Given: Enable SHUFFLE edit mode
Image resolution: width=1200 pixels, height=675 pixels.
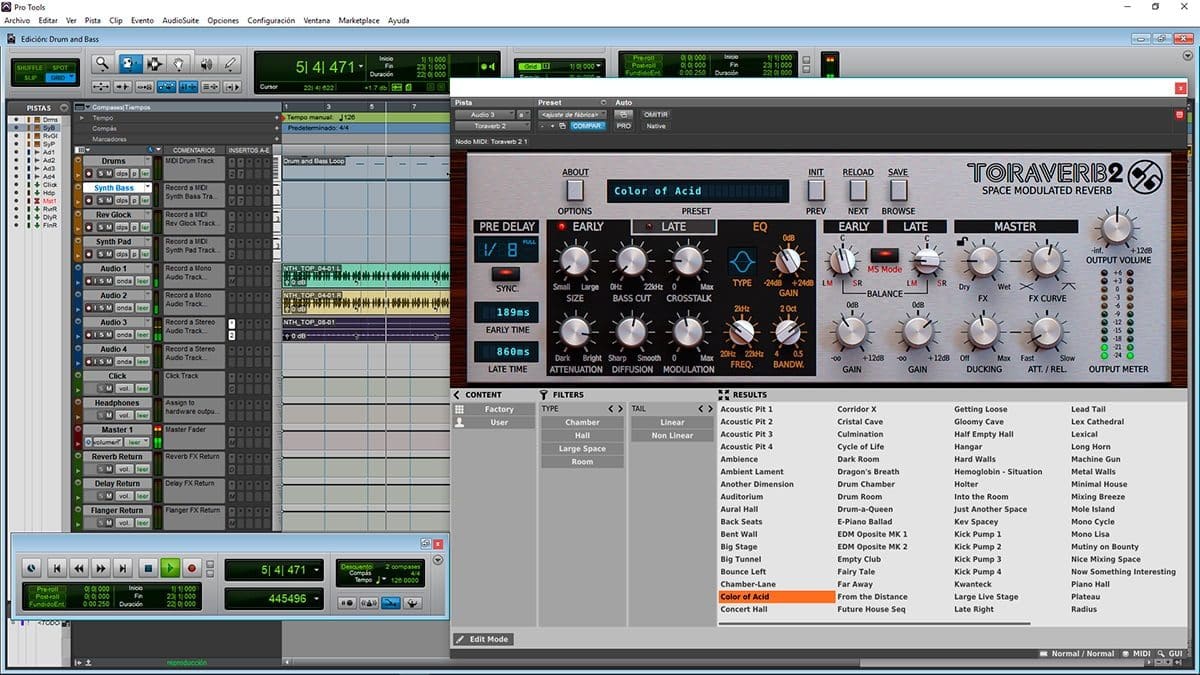Looking at the screenshot, I should coord(29,66).
